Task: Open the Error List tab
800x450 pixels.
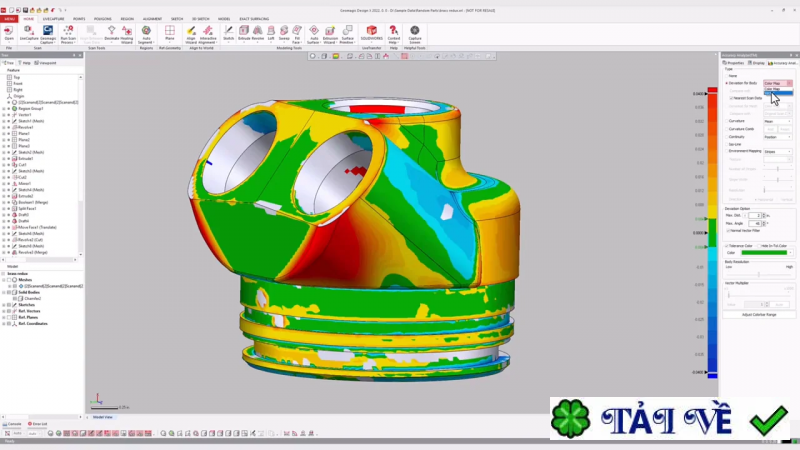Action: pyautogui.click(x=38, y=424)
